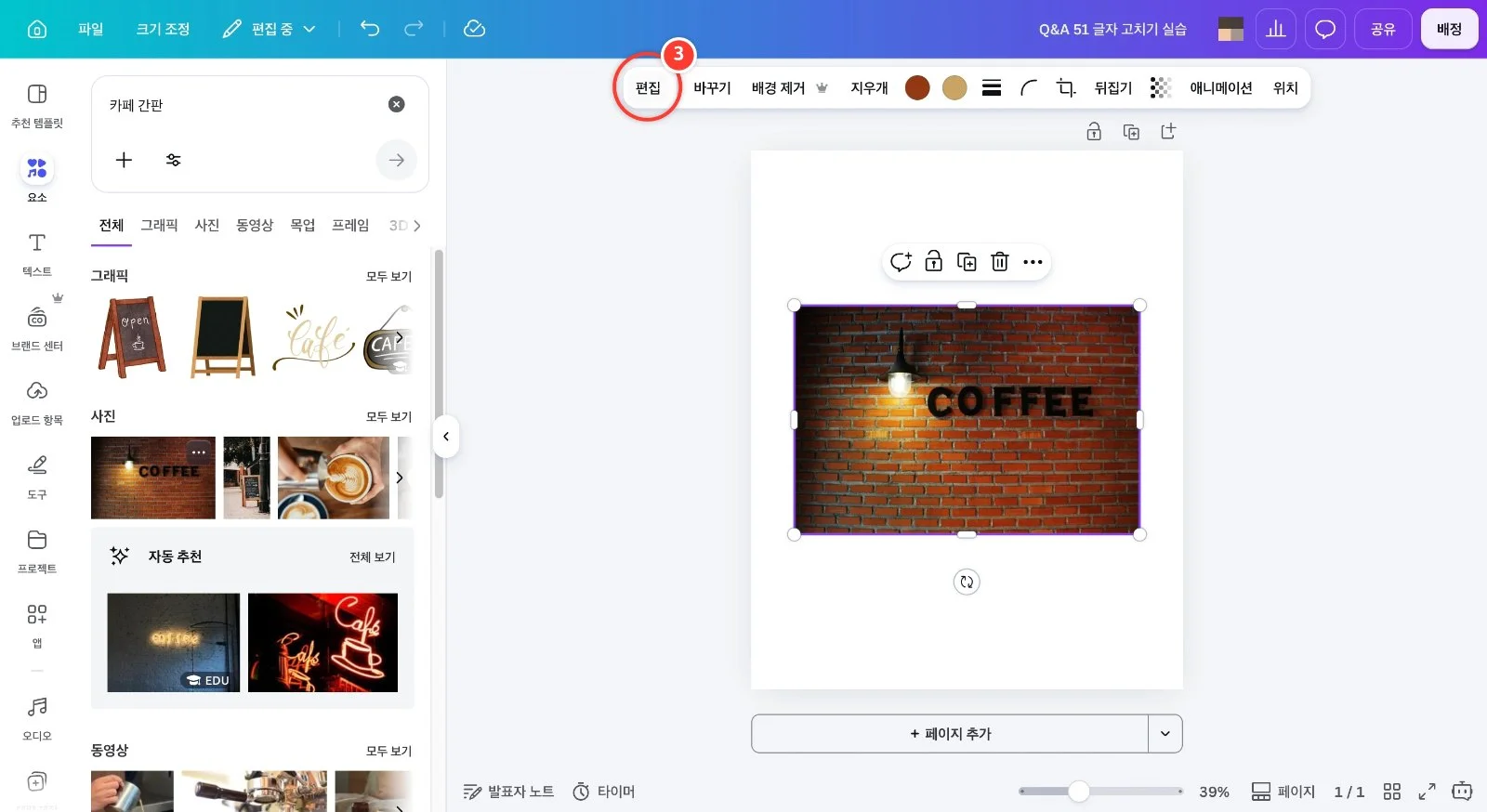Viewport: 1487px width, 812px height.
Task: Open 도구 tools sidebar panel
Action: (x=37, y=478)
